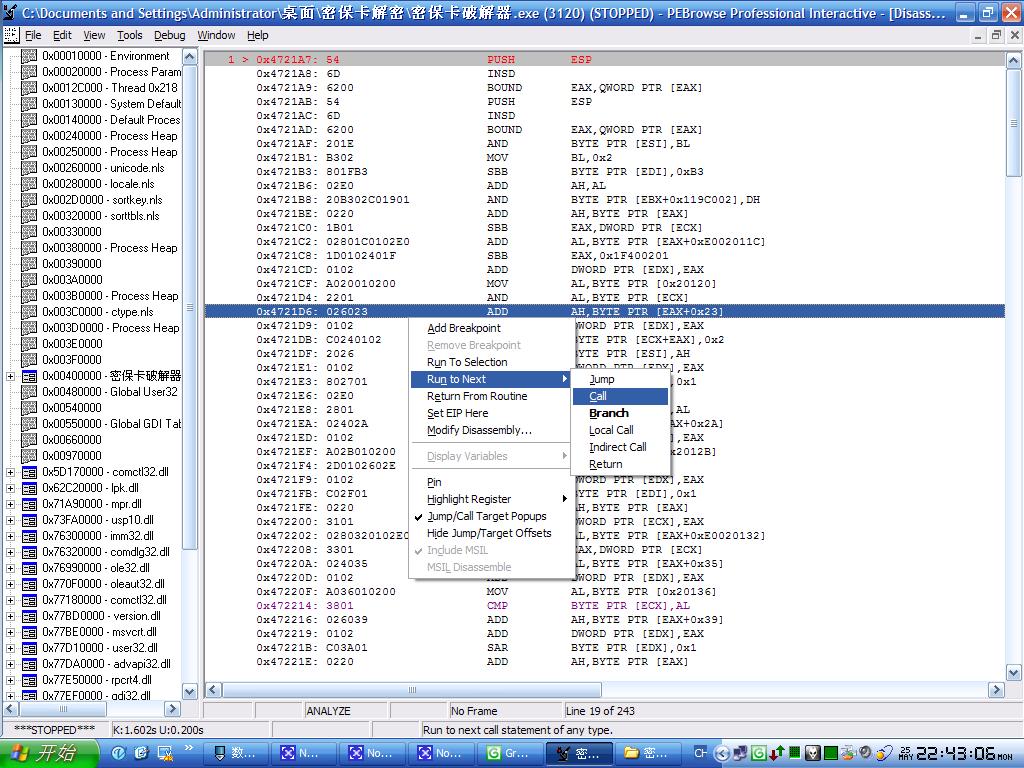Screen dimensions: 1024x768
Task: Expand the msvcrt.dll tree node
Action: pos(10,632)
